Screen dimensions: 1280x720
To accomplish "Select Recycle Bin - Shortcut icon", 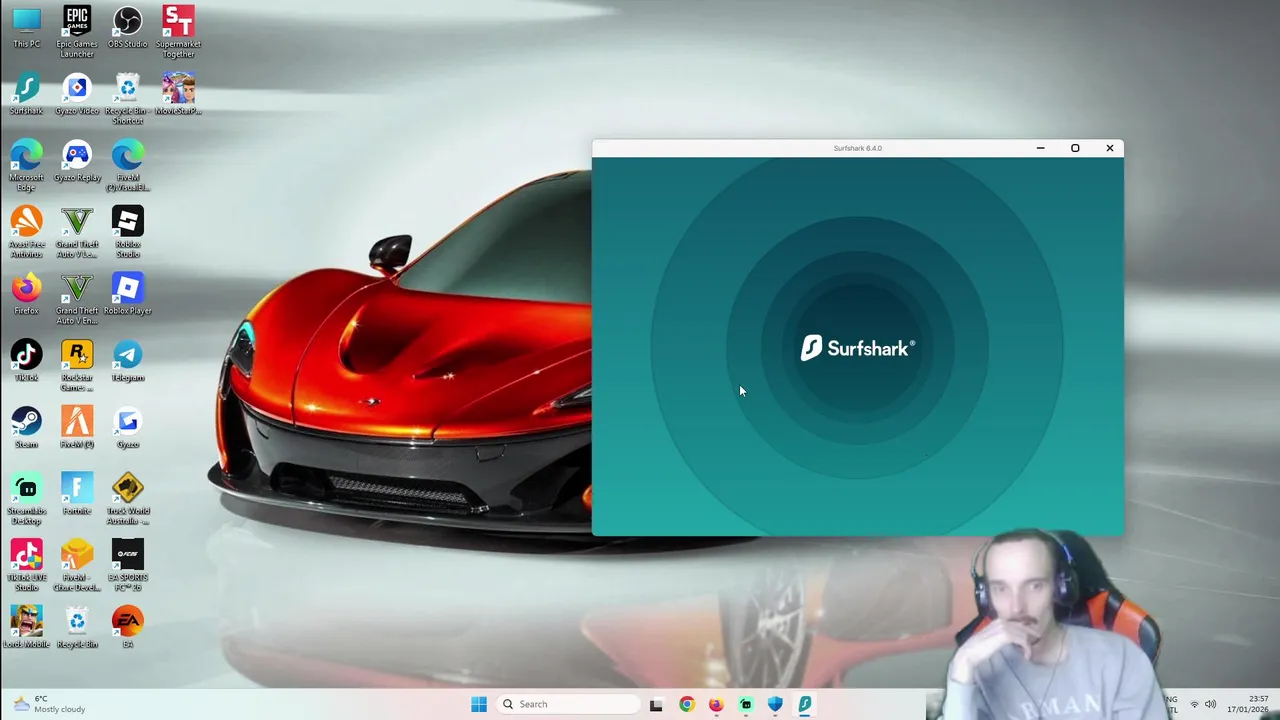I will 127,98.
